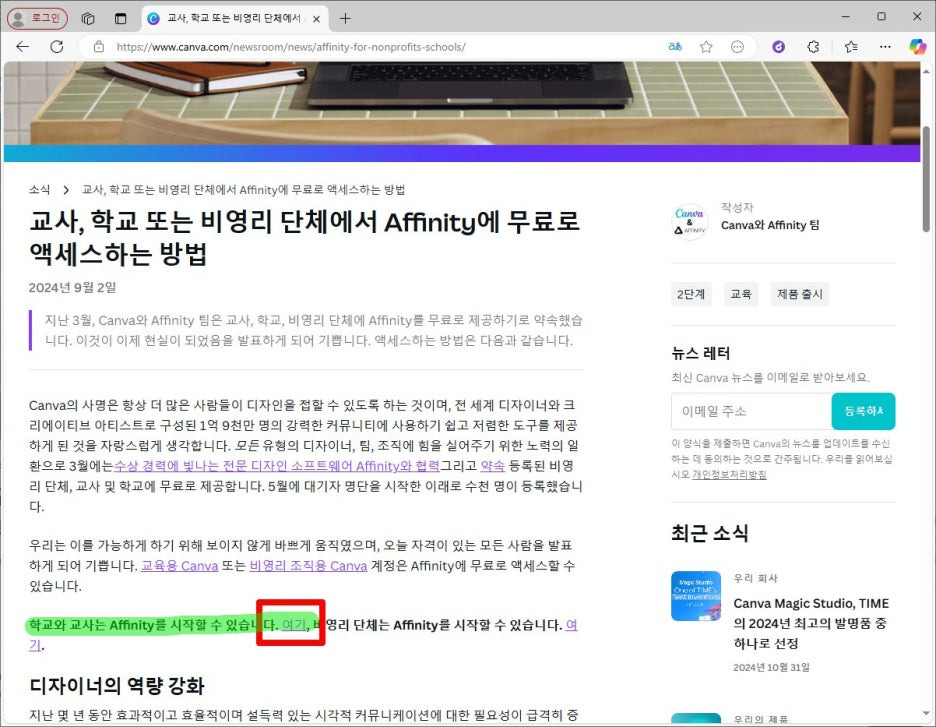The height and width of the screenshot is (727, 936).
Task: Open the Affinity 협력 award-winning software link
Action: 276,466
